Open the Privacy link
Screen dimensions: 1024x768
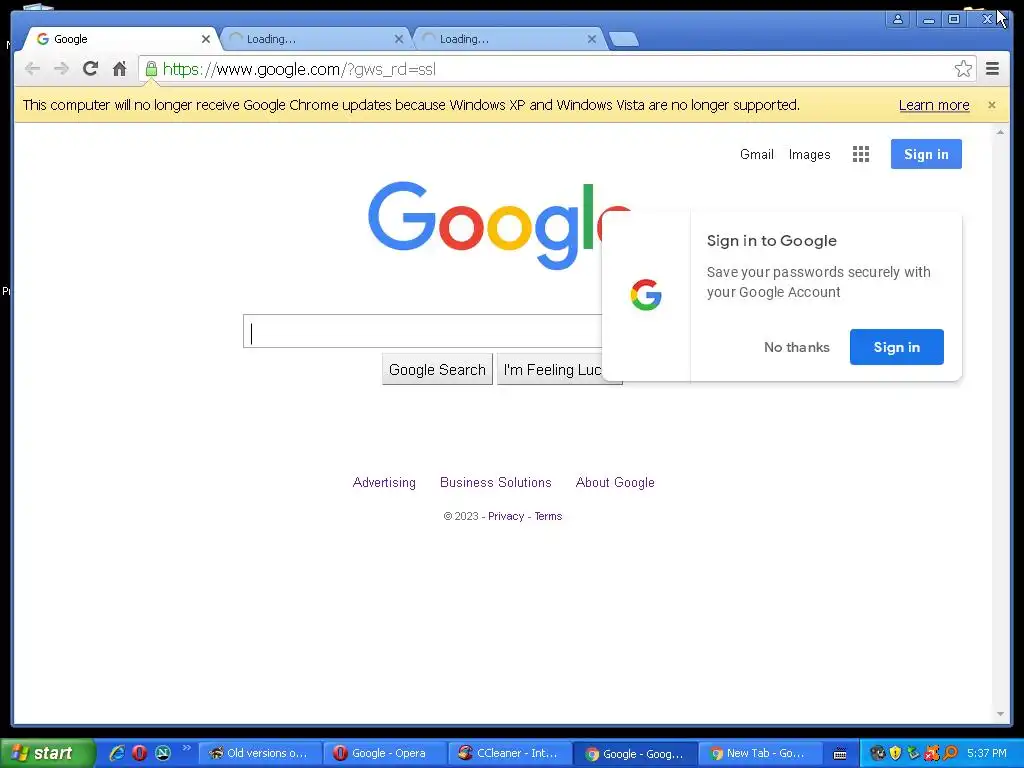point(506,516)
